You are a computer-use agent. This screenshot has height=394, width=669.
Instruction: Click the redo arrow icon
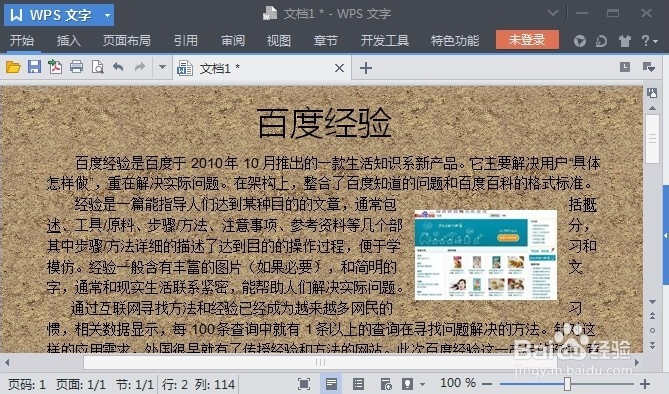coord(140,67)
